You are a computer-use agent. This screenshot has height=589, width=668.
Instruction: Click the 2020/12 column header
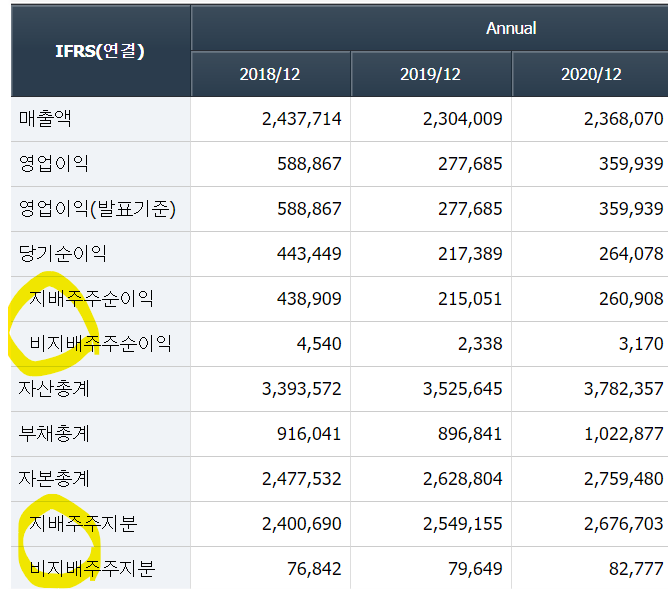click(590, 74)
